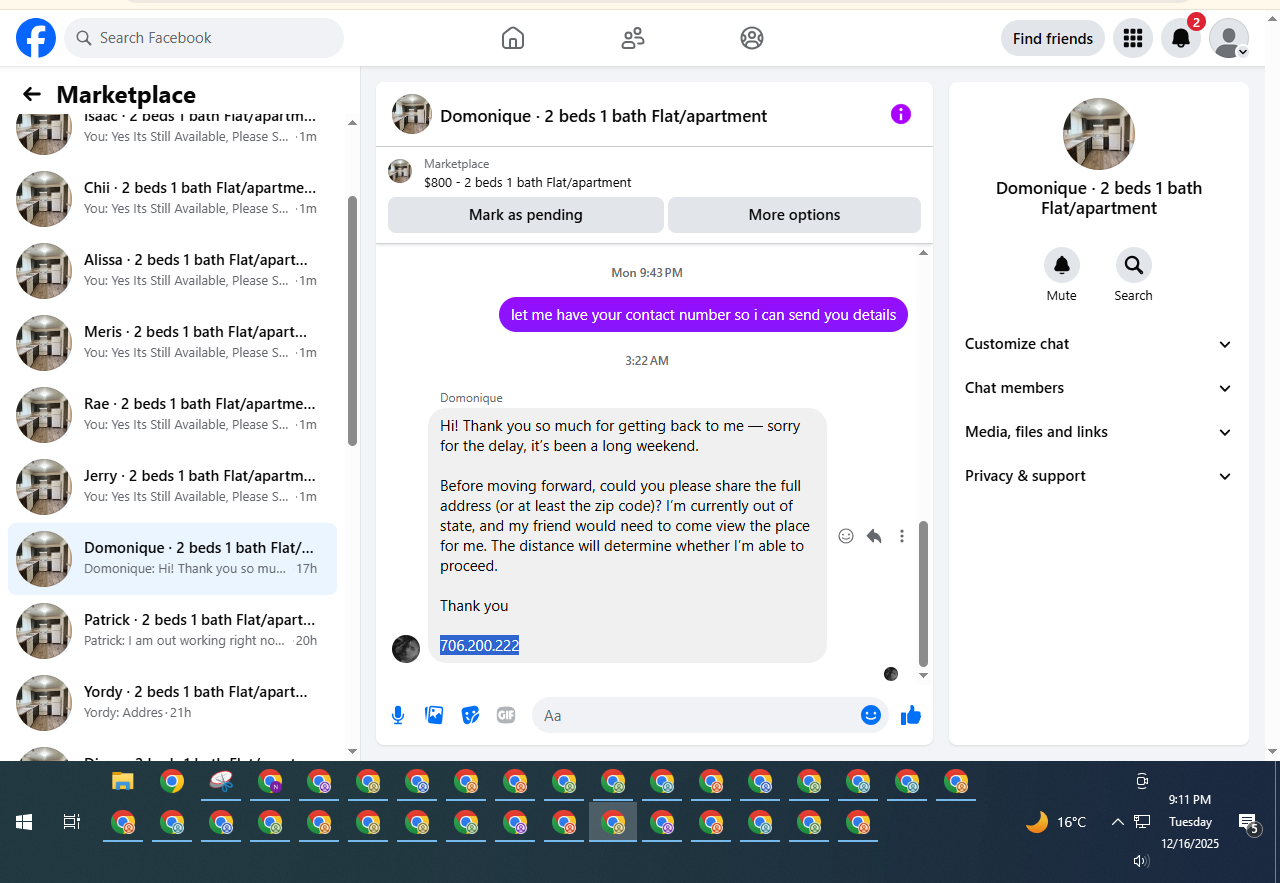The height and width of the screenshot is (883, 1280).
Task: Click the back arrow beside Marketplace
Action: (x=32, y=94)
